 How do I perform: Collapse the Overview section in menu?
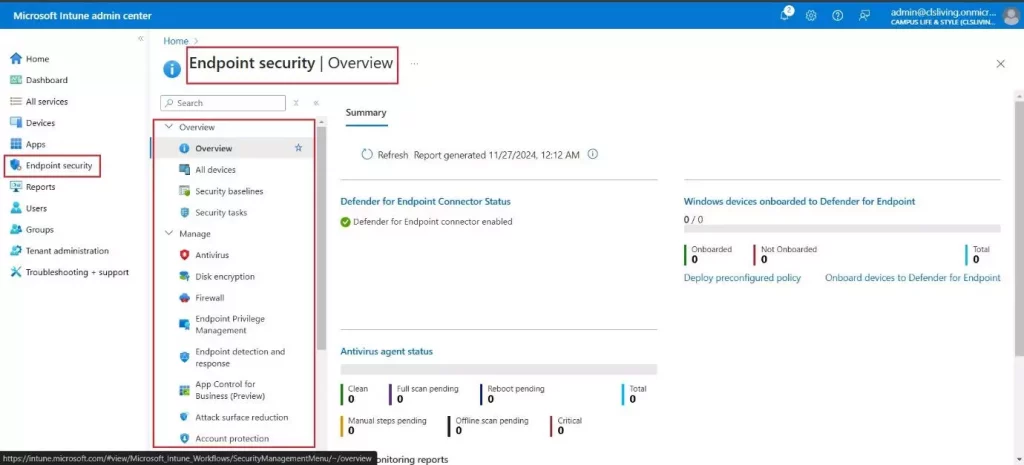168,127
